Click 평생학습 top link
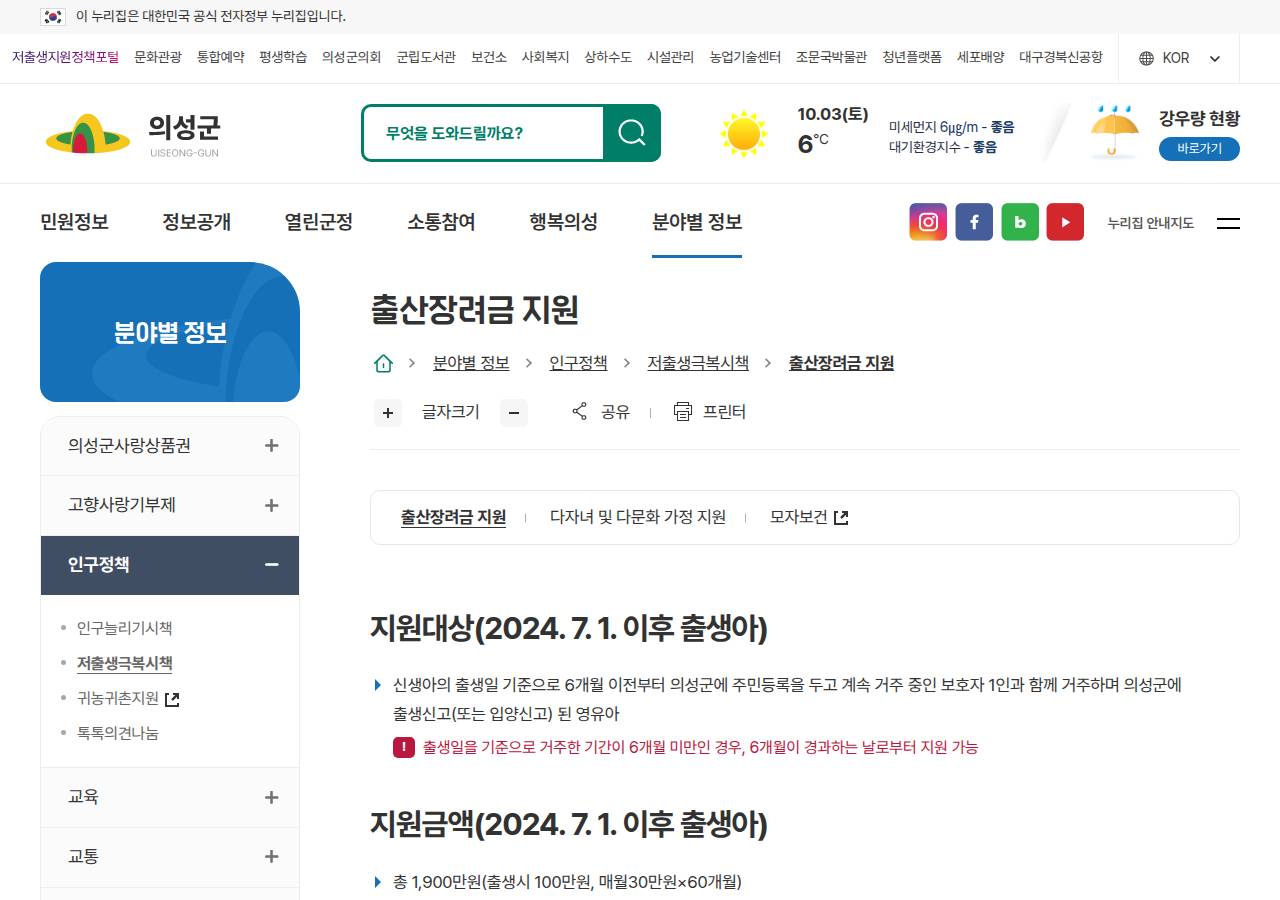 tap(283, 58)
